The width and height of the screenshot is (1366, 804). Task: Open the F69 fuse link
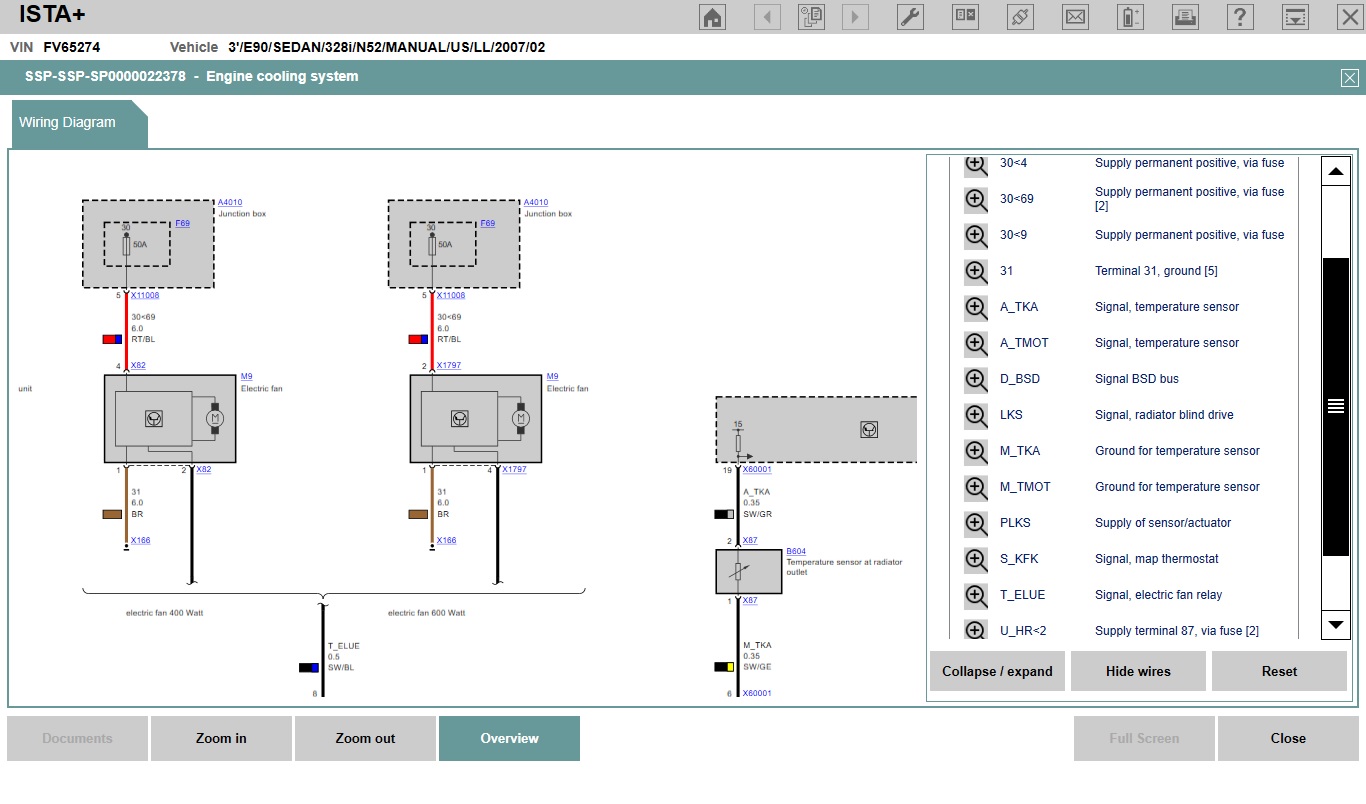[x=182, y=224]
